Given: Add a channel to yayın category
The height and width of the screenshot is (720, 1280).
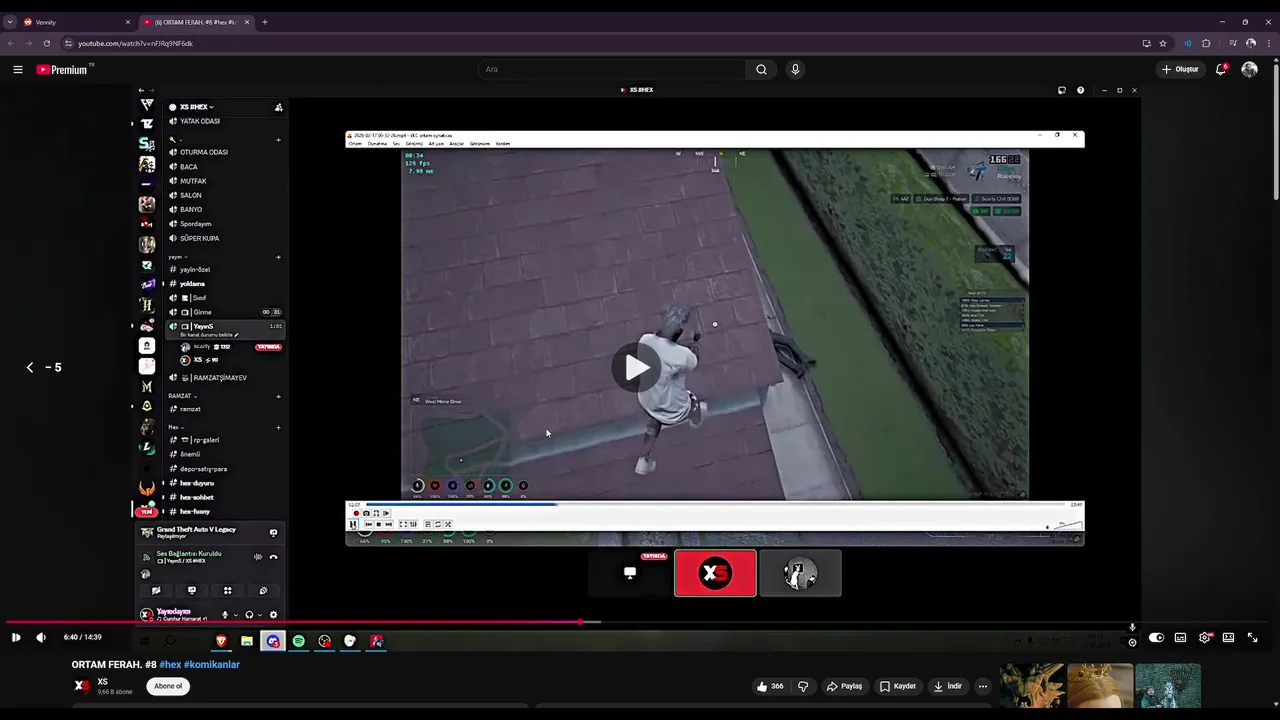Looking at the screenshot, I should tap(279, 257).
